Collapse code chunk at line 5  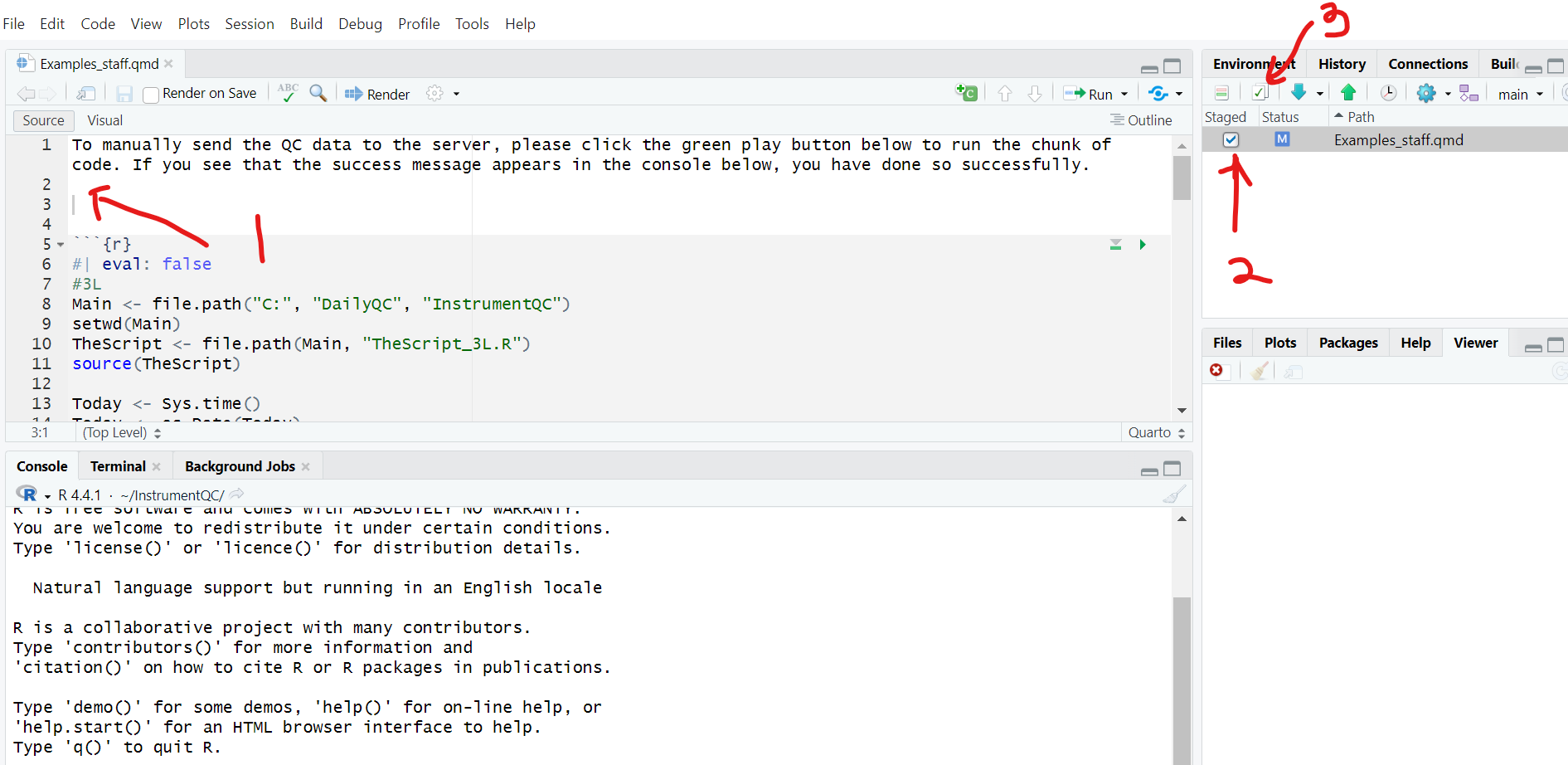61,245
